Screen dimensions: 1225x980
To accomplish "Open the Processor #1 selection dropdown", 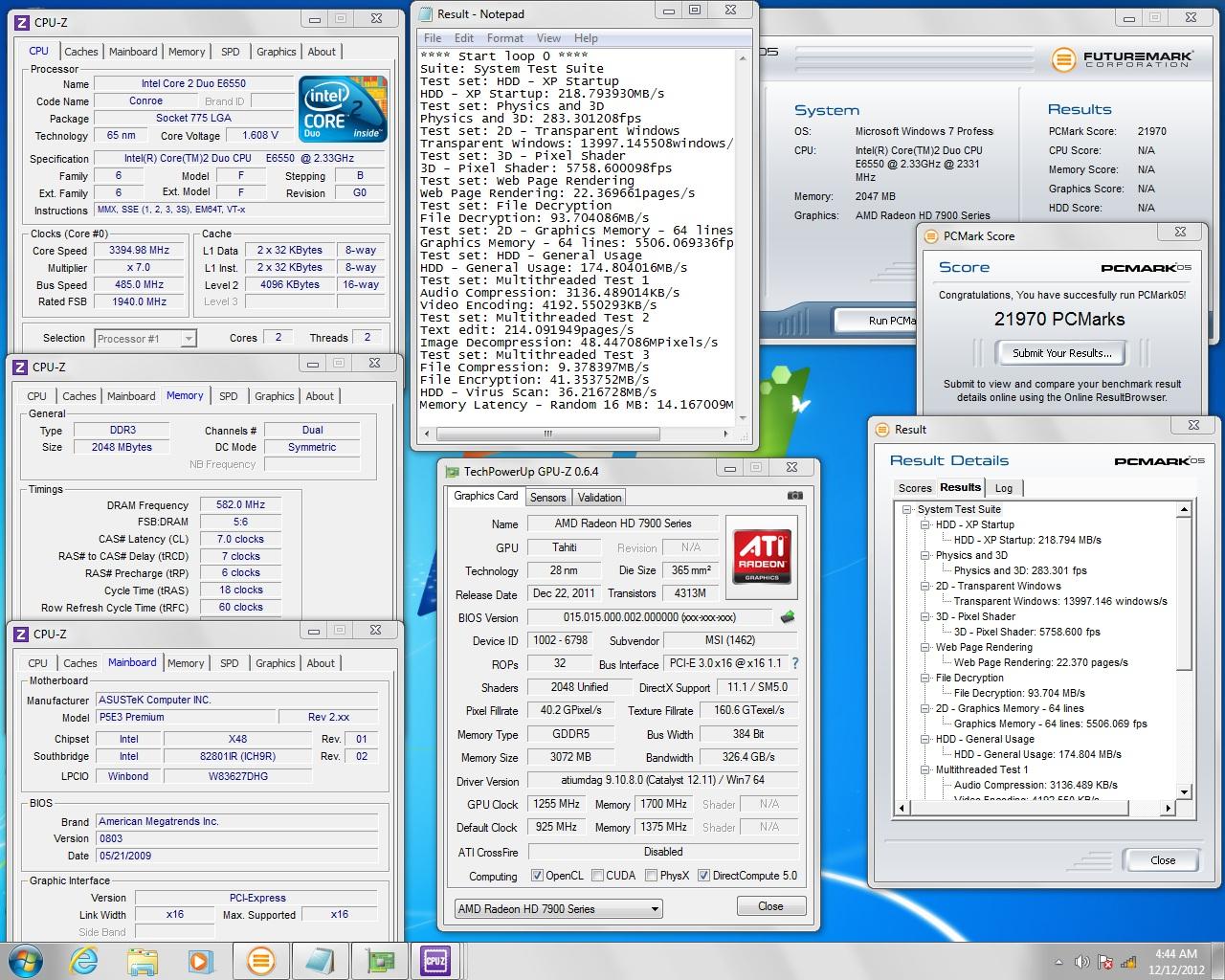I will pos(145,338).
